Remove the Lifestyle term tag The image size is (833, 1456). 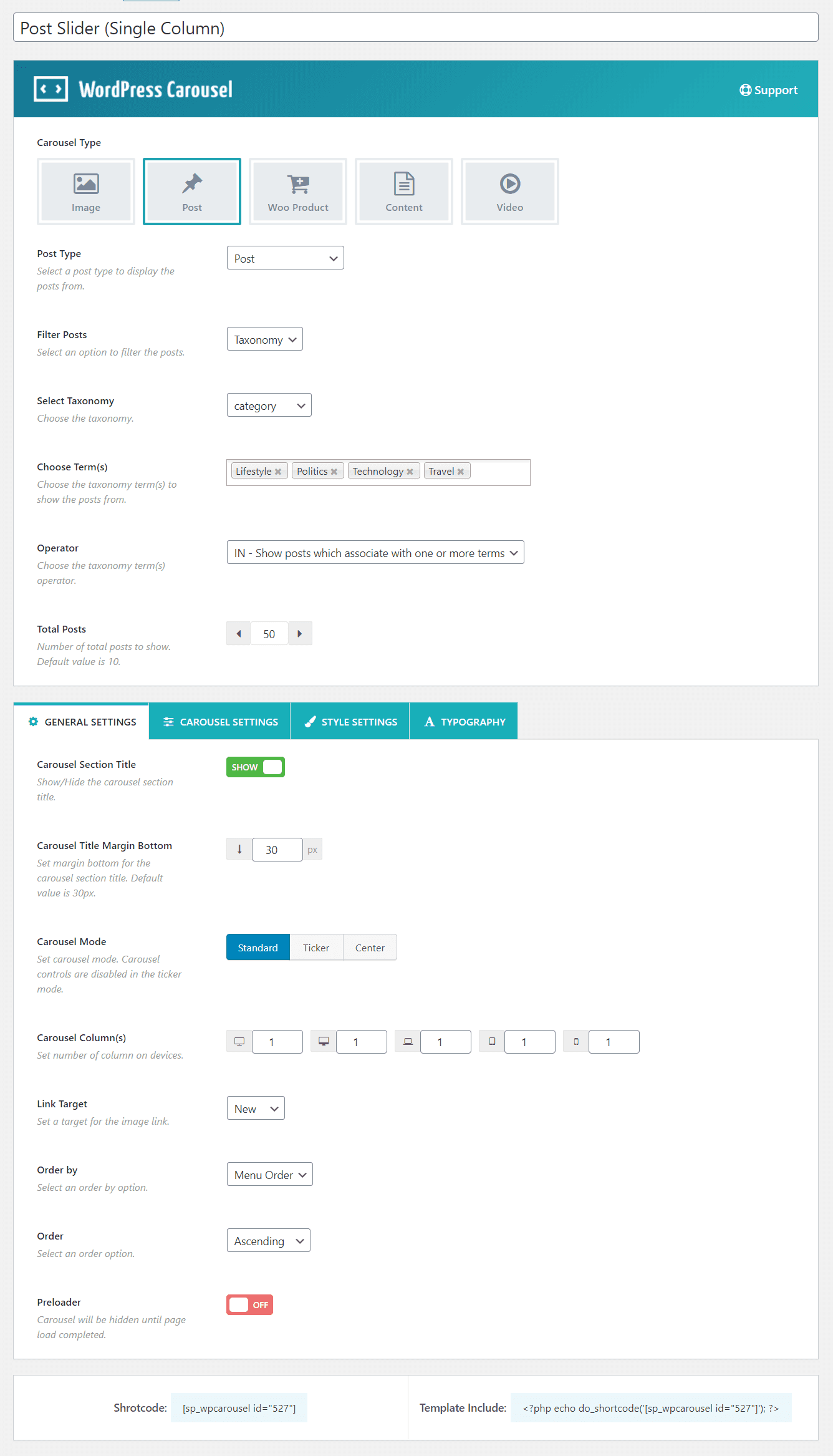(x=278, y=472)
